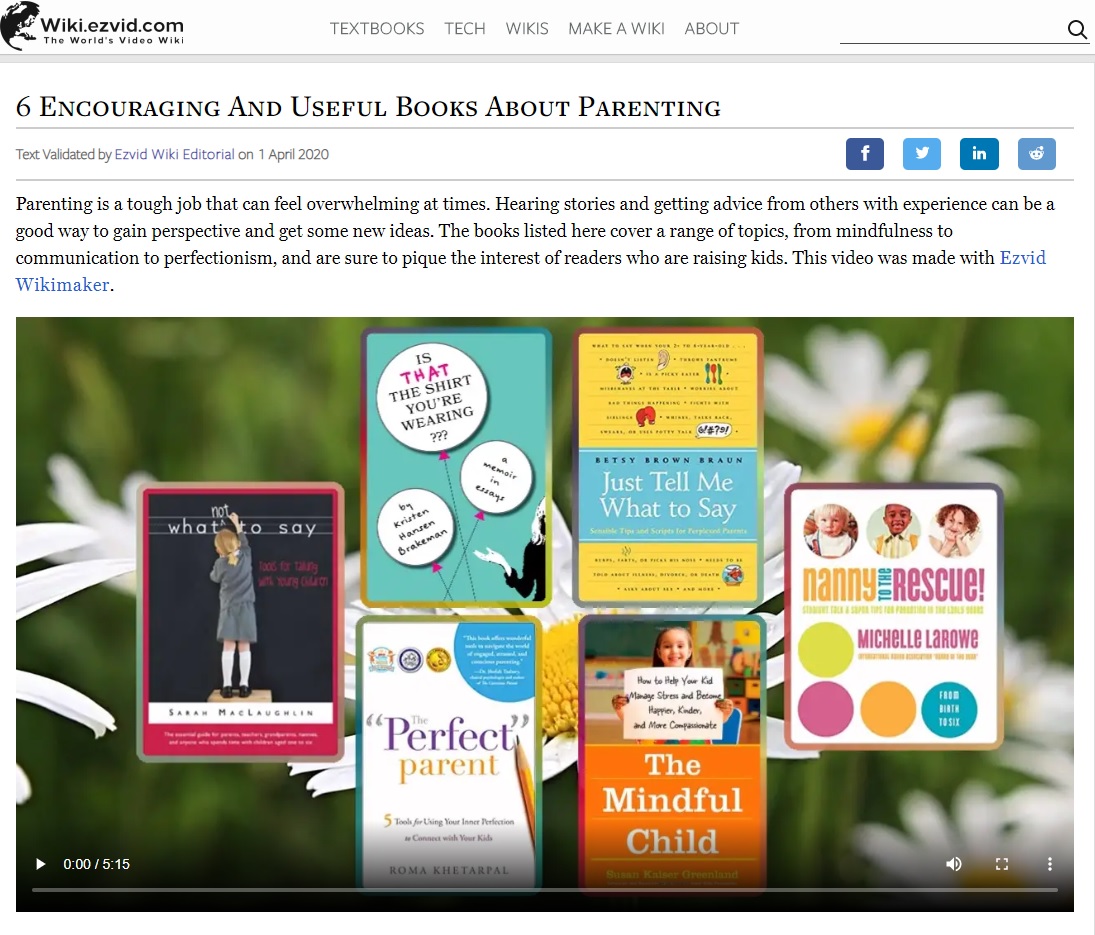
Task: Toggle video fullscreen mode
Action: (1001, 864)
